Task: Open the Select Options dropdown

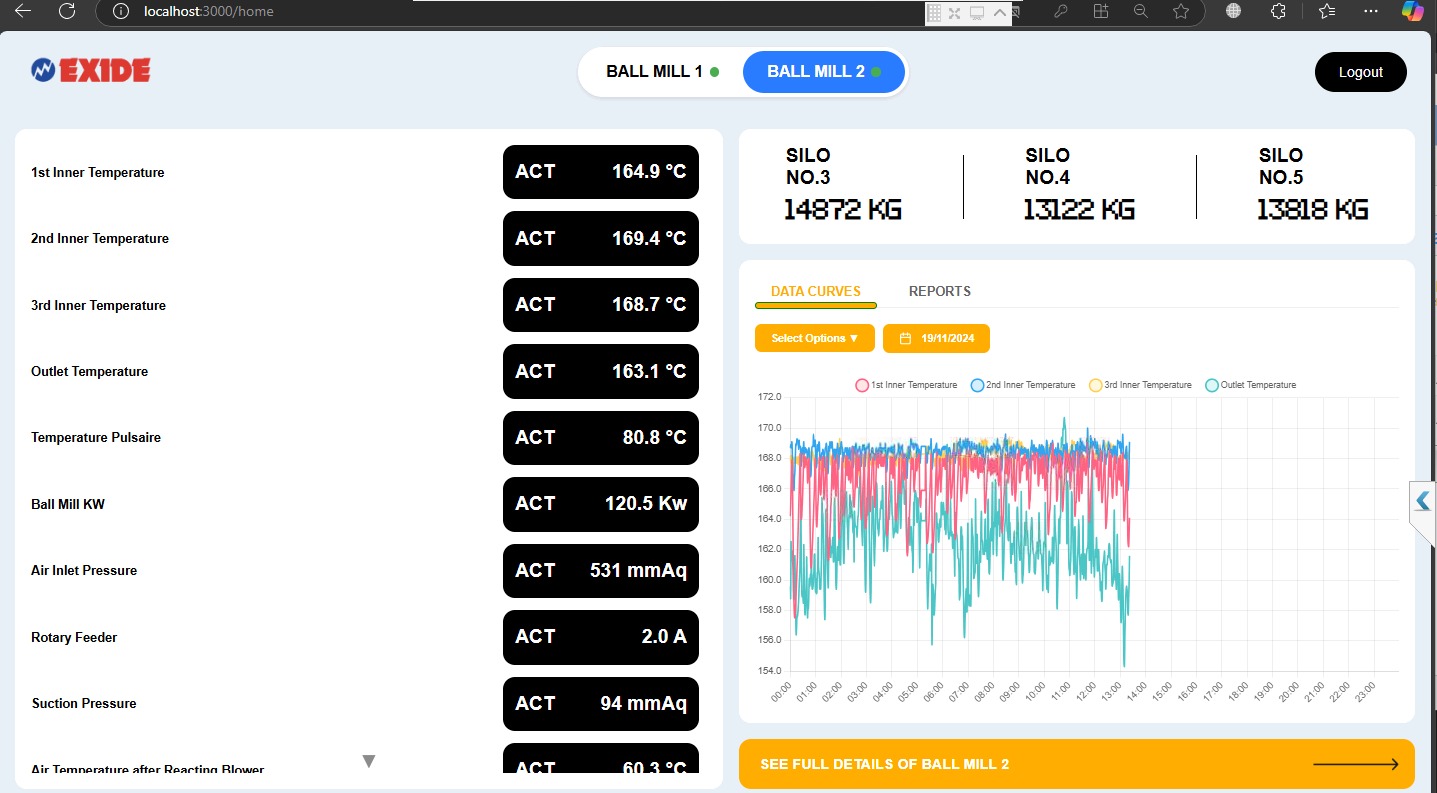Action: (x=814, y=339)
